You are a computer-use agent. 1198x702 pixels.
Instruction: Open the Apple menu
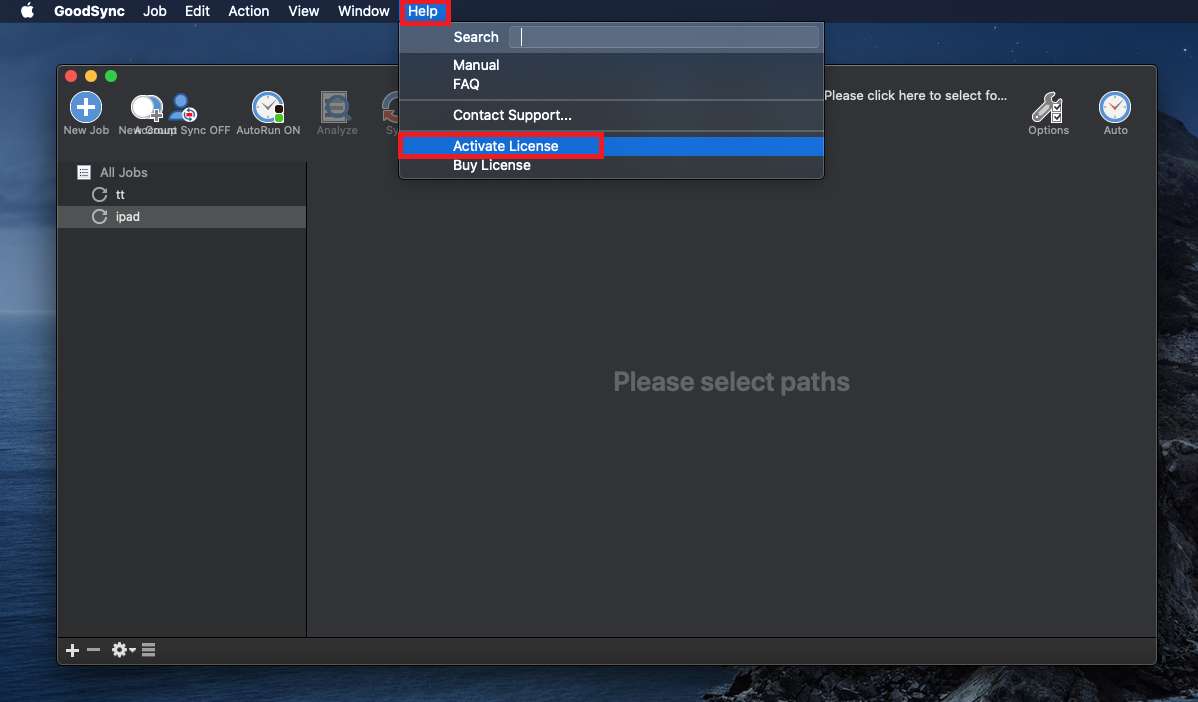(27, 11)
